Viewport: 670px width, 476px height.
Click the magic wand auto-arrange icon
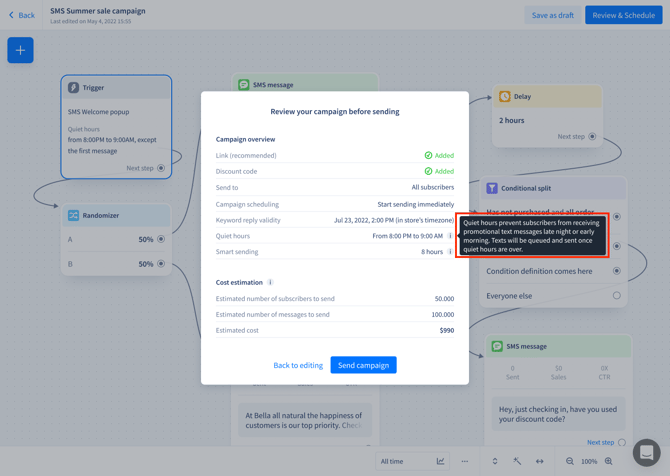pos(517,461)
